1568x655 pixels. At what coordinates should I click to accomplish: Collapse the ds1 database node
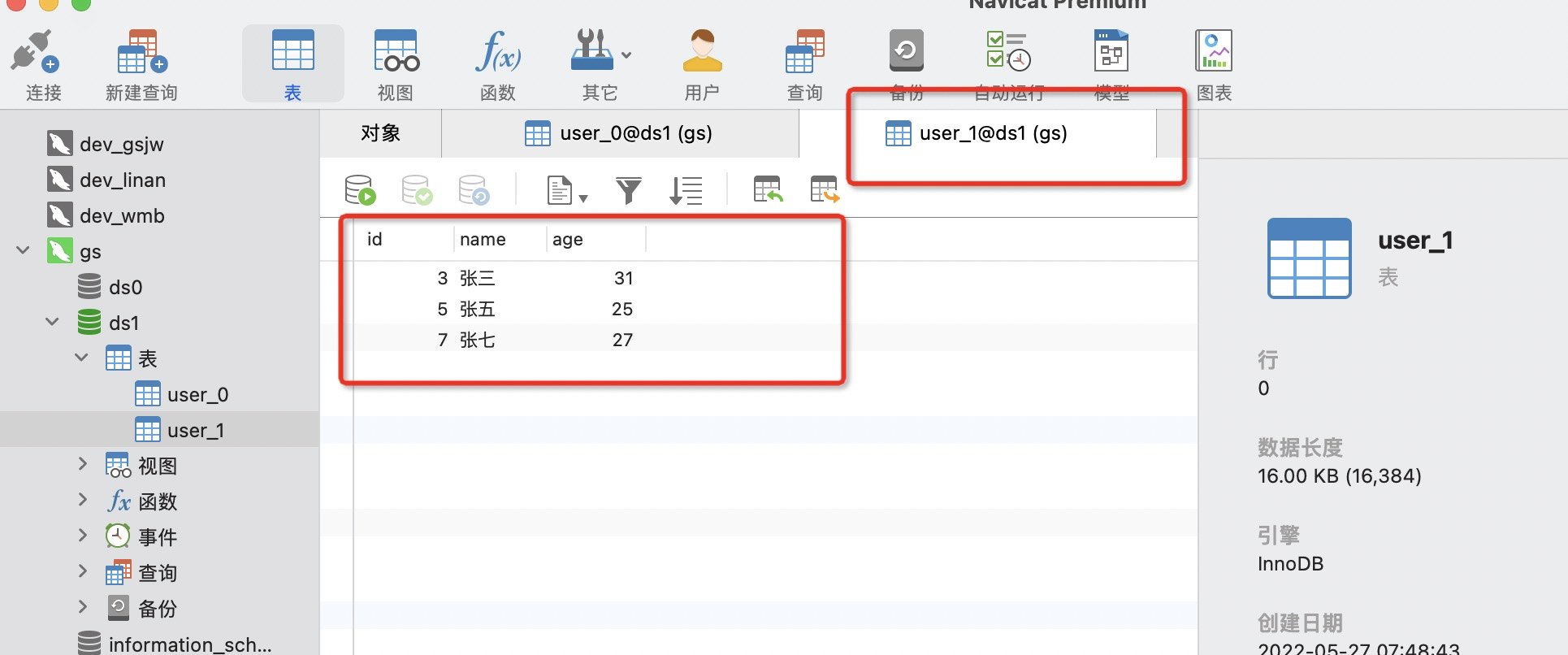coord(53,322)
